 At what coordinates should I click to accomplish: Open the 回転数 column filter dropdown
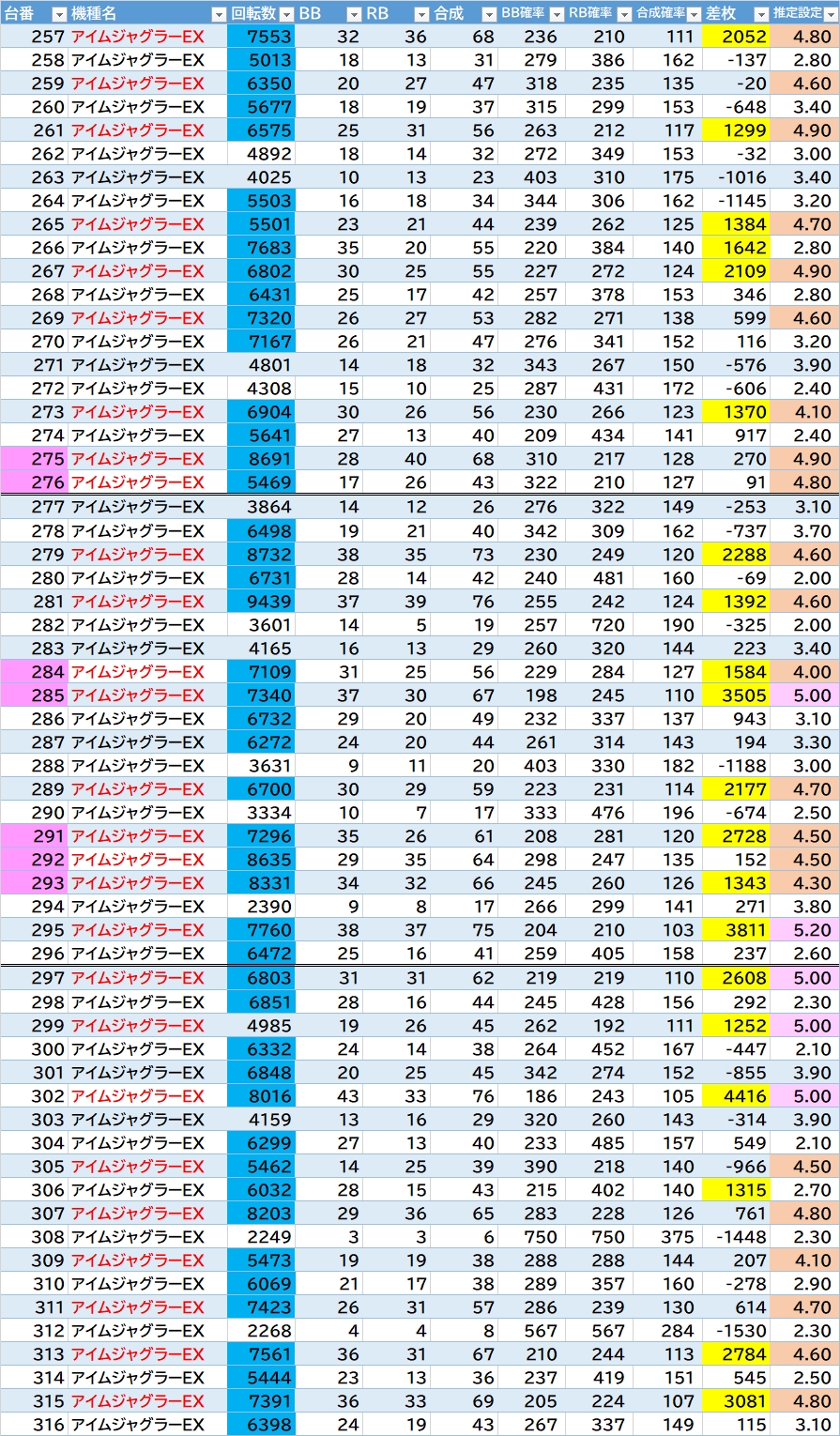286,14
